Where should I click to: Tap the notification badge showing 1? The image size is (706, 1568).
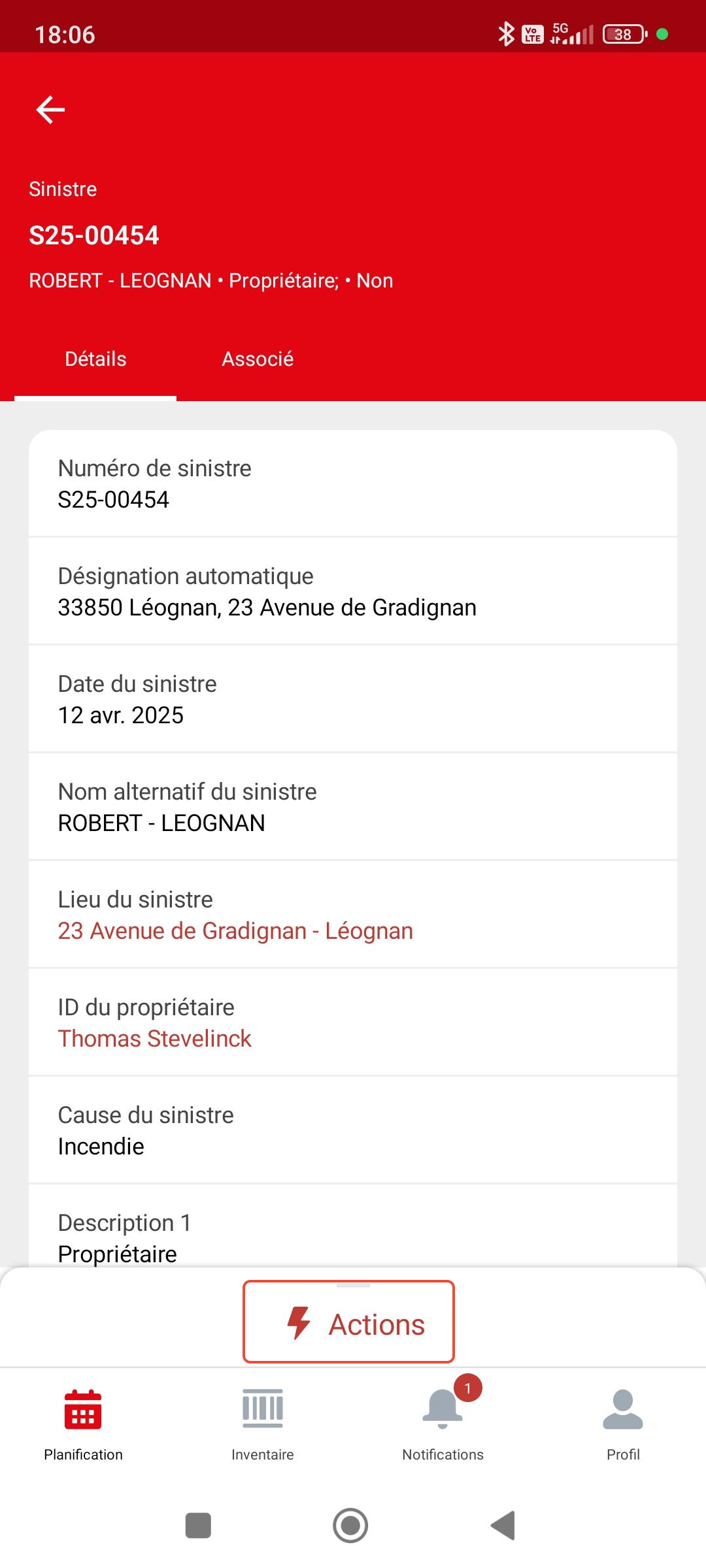click(467, 1388)
